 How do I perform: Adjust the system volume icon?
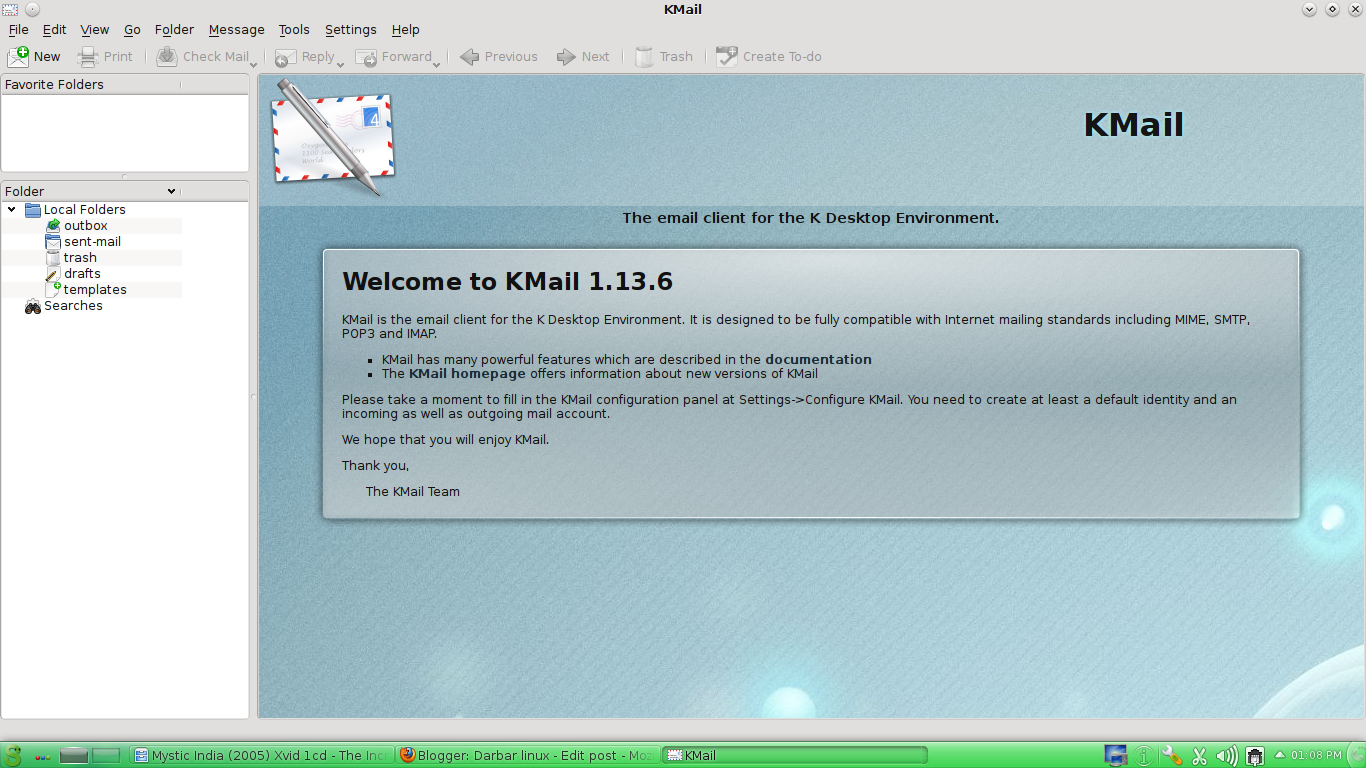point(1226,755)
